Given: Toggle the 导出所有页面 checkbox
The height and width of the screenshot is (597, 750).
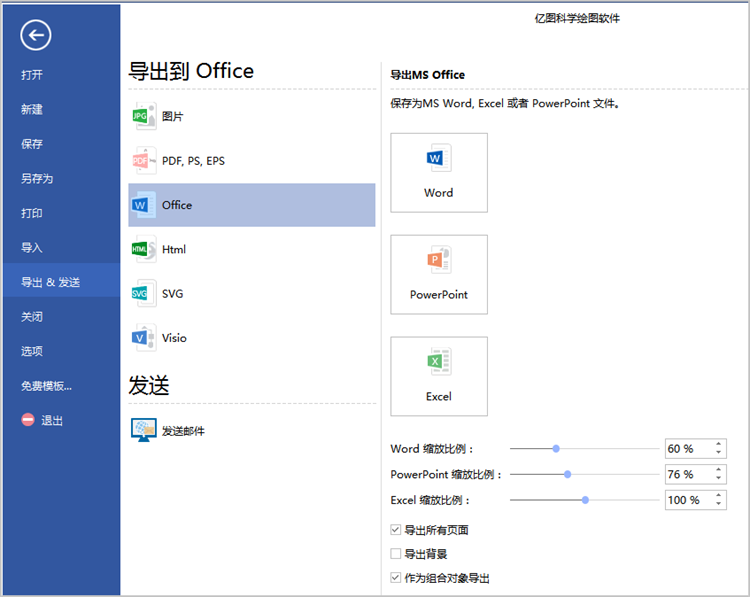Looking at the screenshot, I should (x=396, y=530).
